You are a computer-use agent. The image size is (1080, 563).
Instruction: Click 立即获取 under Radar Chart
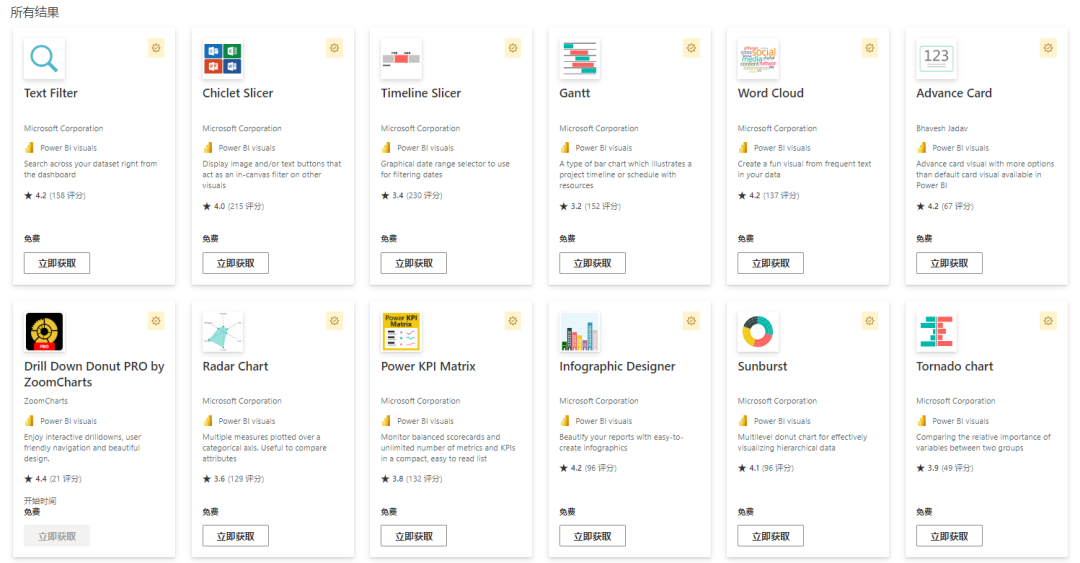(x=236, y=536)
